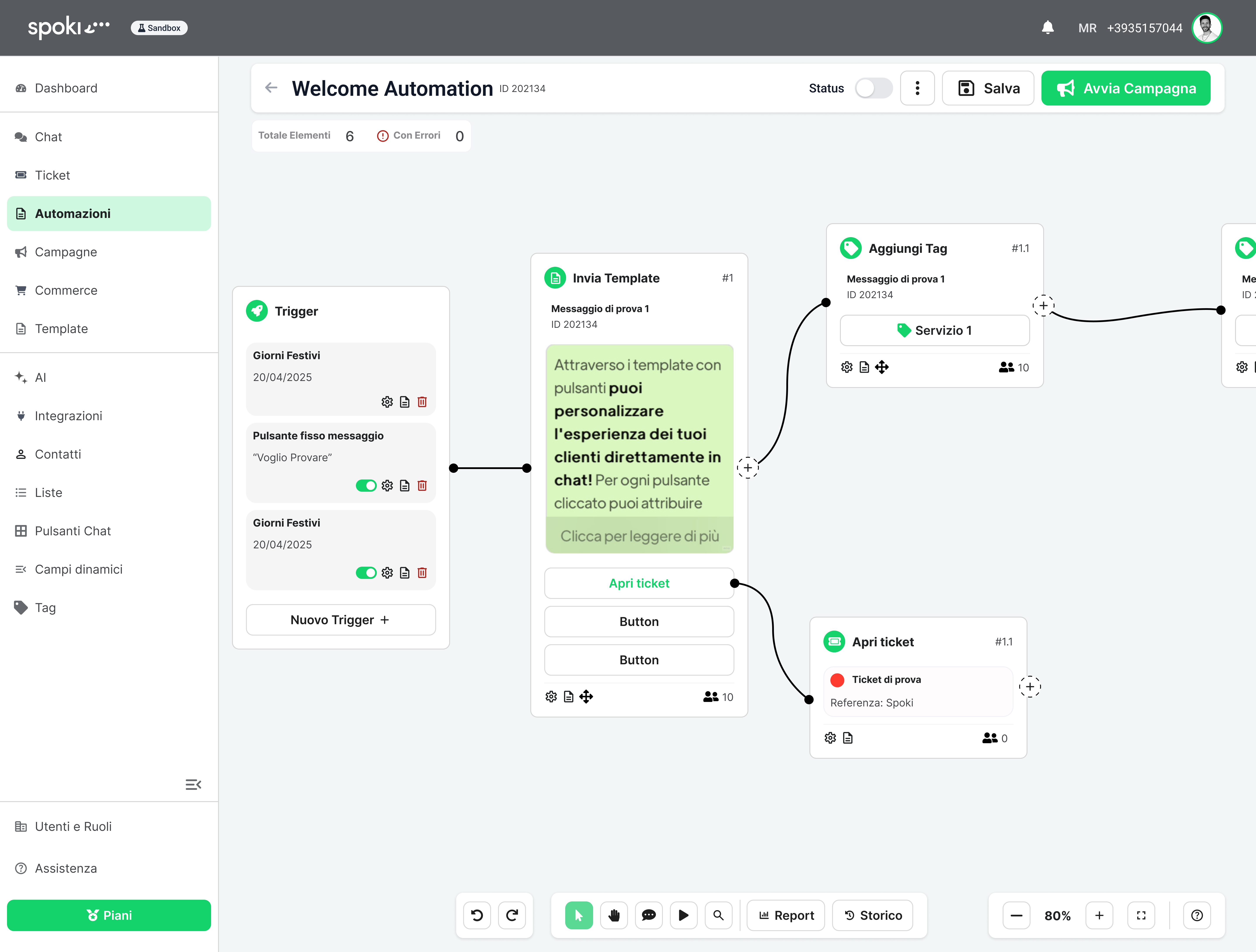This screenshot has width=1256, height=952.
Task: Add a step after Aggiungi Tag node
Action: tap(1044, 305)
